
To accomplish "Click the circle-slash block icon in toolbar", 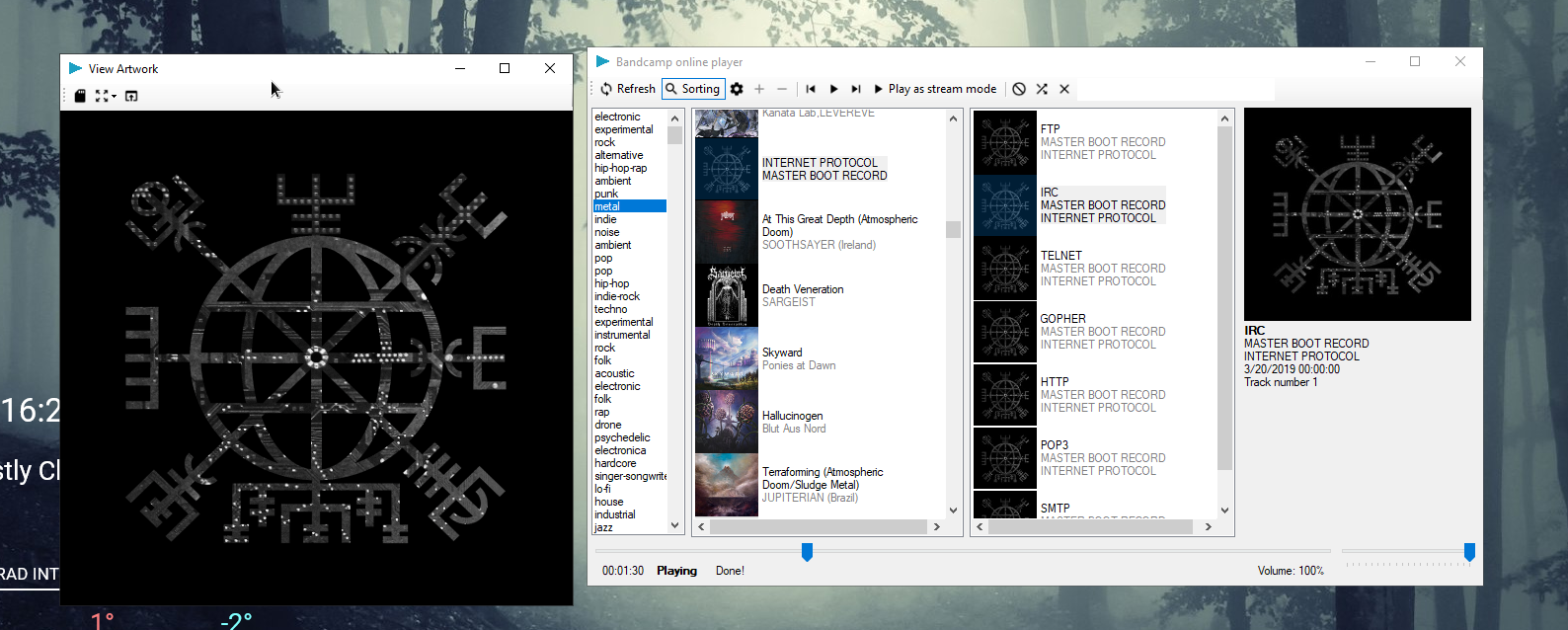I will pyautogui.click(x=1019, y=89).
